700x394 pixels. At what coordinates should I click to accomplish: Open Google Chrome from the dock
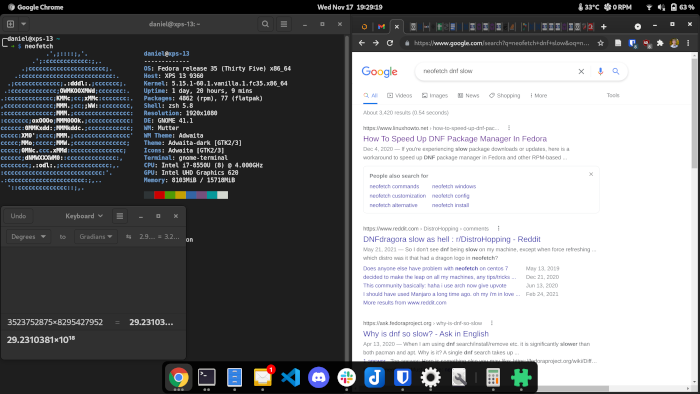point(178,377)
